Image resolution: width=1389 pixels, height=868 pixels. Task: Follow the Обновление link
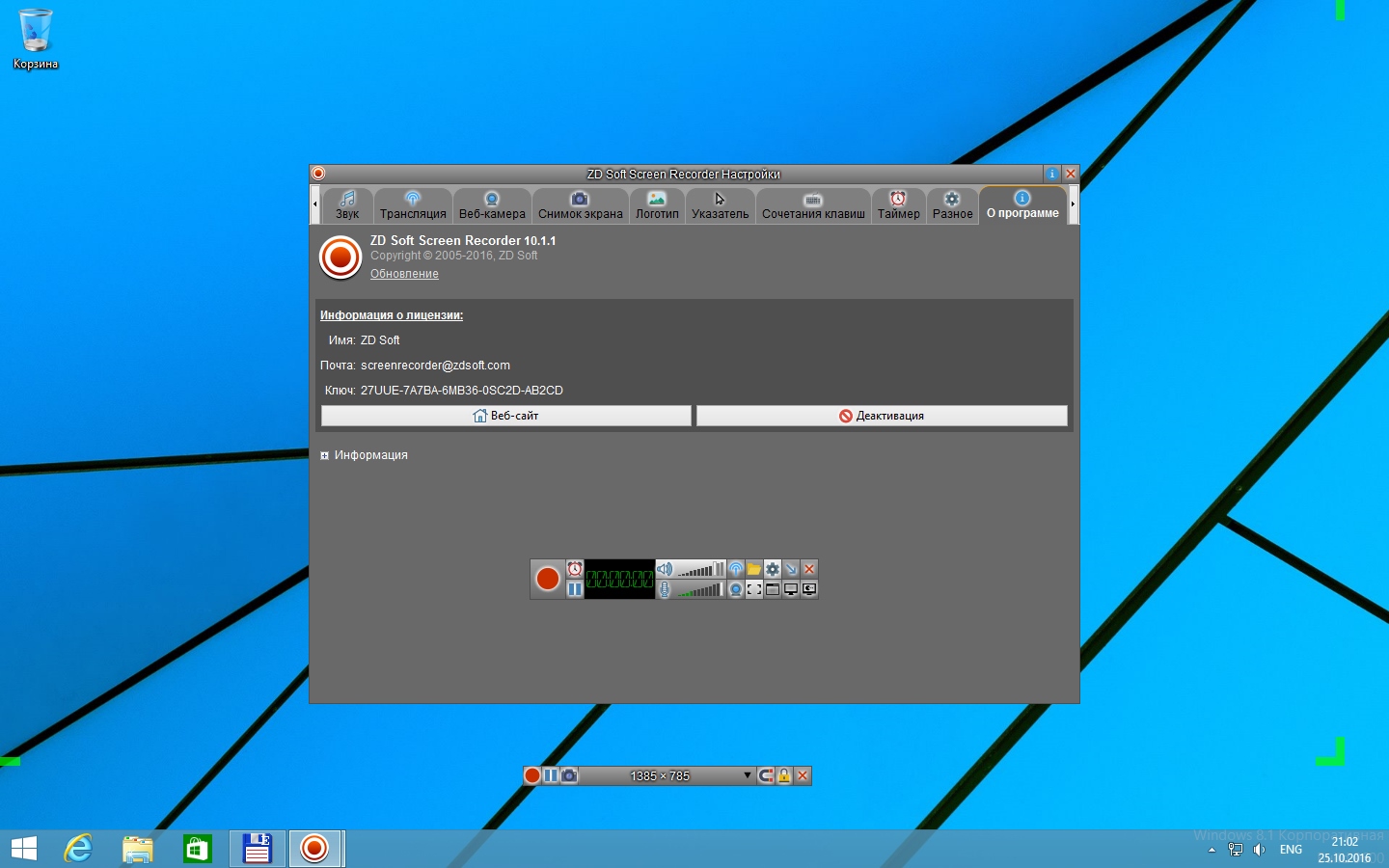404,274
